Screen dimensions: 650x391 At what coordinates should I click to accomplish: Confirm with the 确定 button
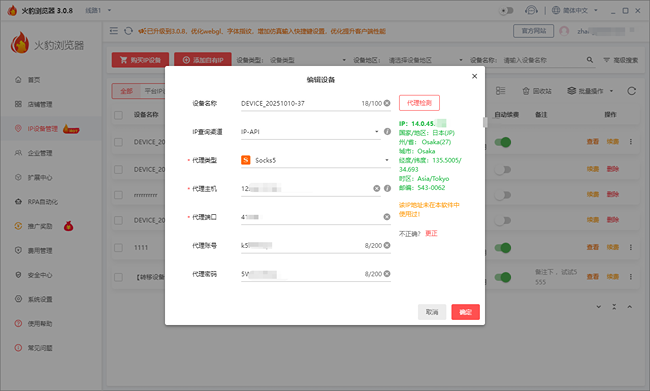466,312
